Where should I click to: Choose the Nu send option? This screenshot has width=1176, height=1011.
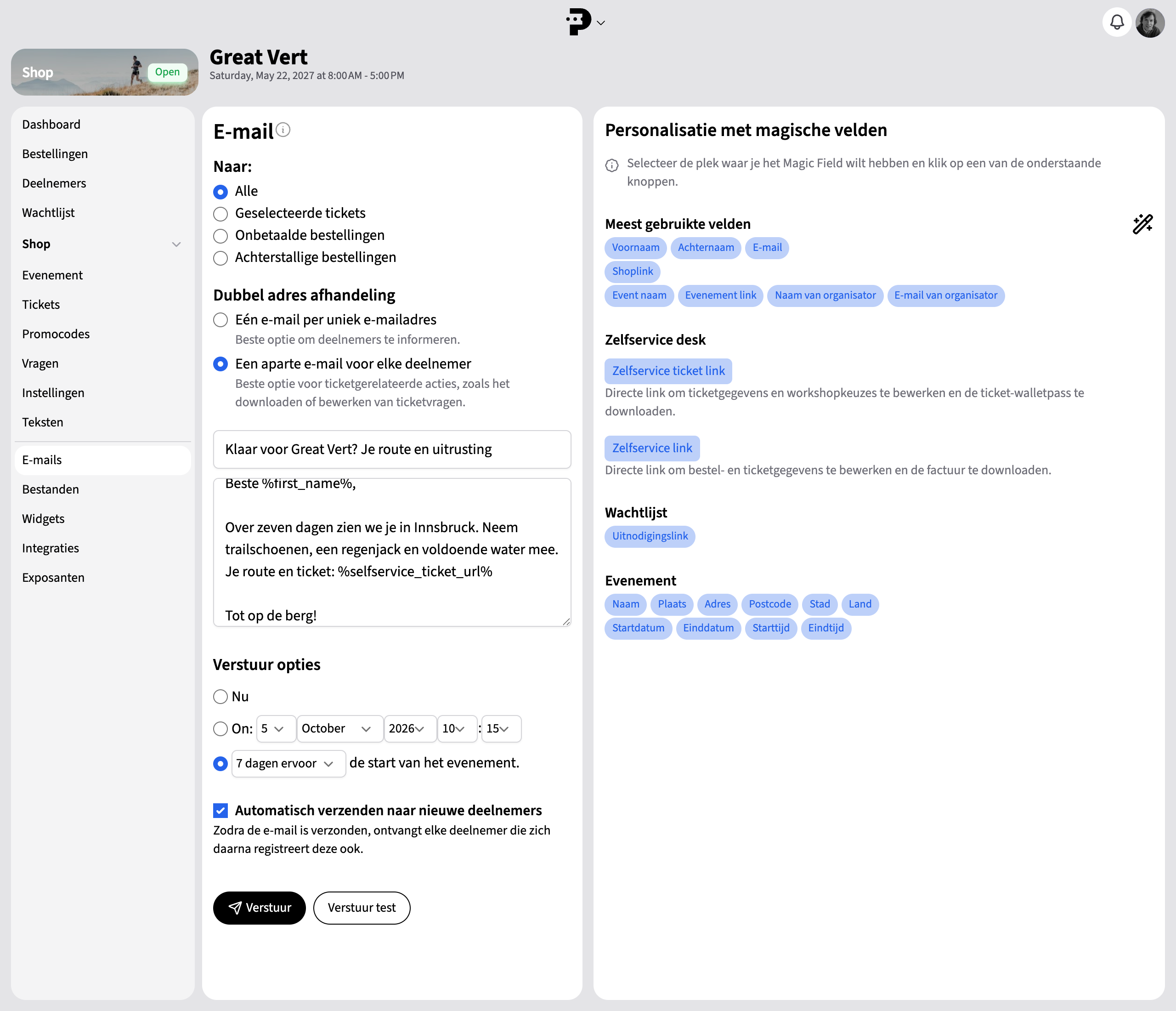pos(220,697)
